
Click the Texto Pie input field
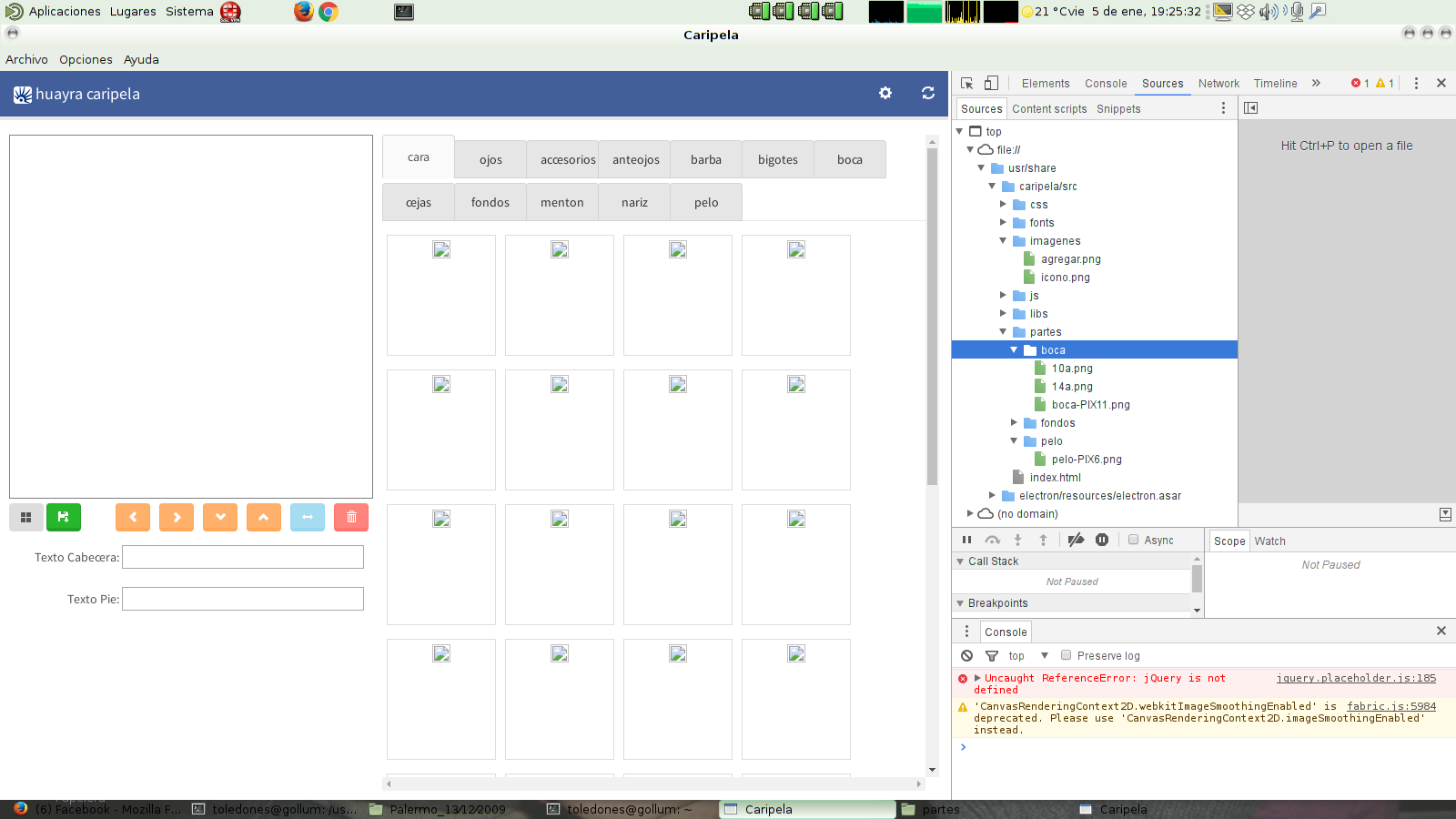243,599
